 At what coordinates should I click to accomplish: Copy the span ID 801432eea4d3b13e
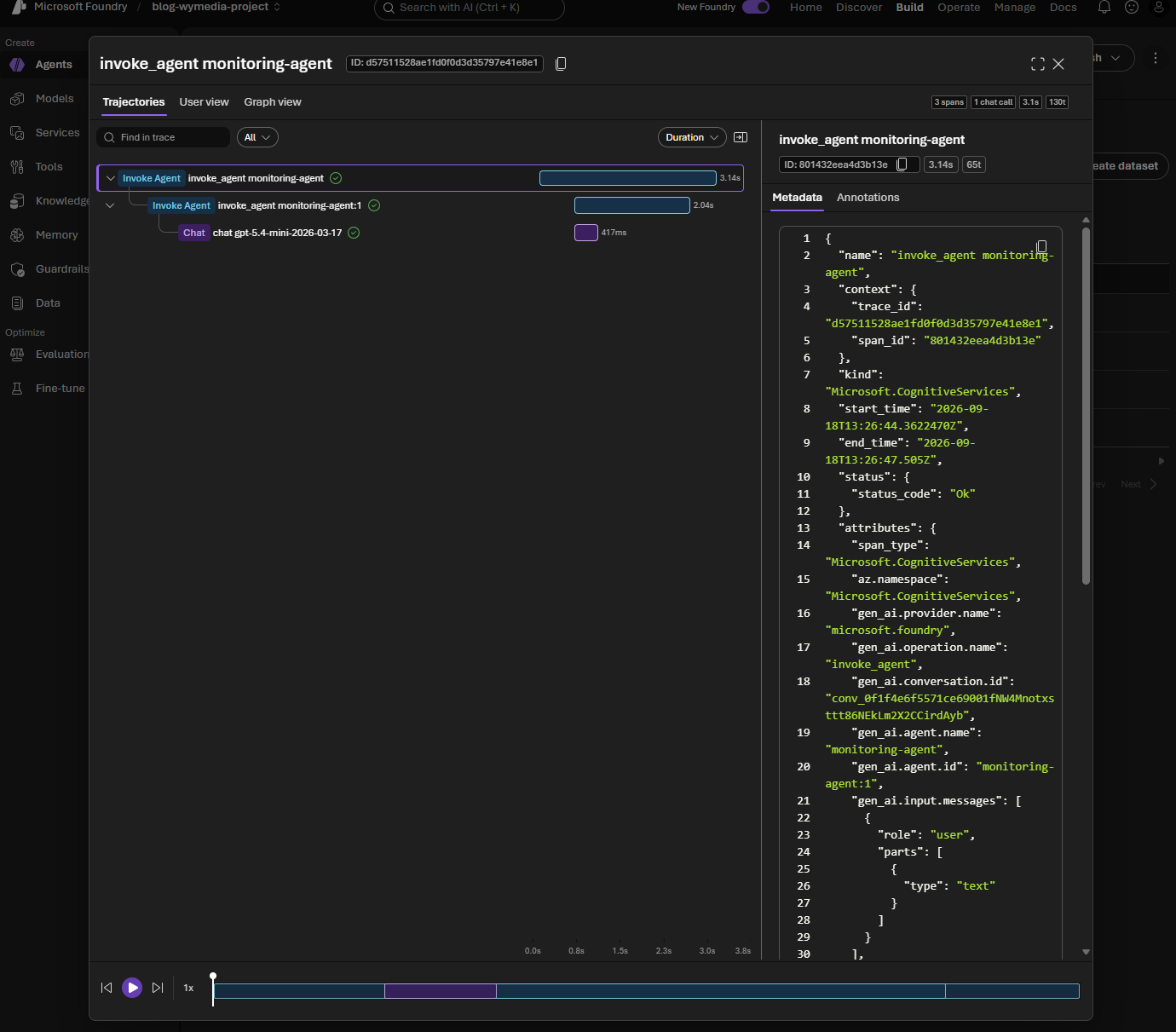click(x=902, y=164)
